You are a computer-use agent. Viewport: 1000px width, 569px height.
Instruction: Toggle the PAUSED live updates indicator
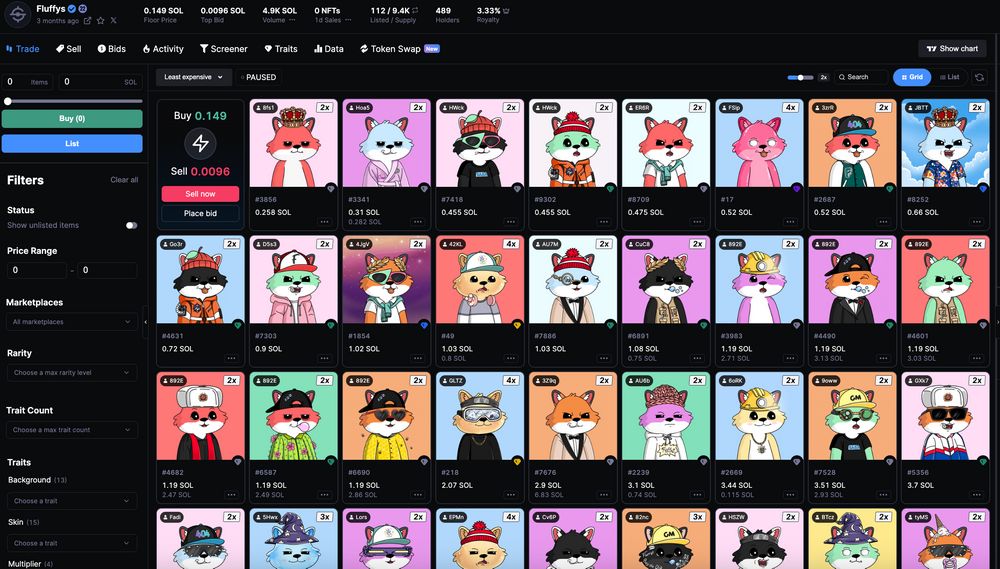[x=259, y=77]
